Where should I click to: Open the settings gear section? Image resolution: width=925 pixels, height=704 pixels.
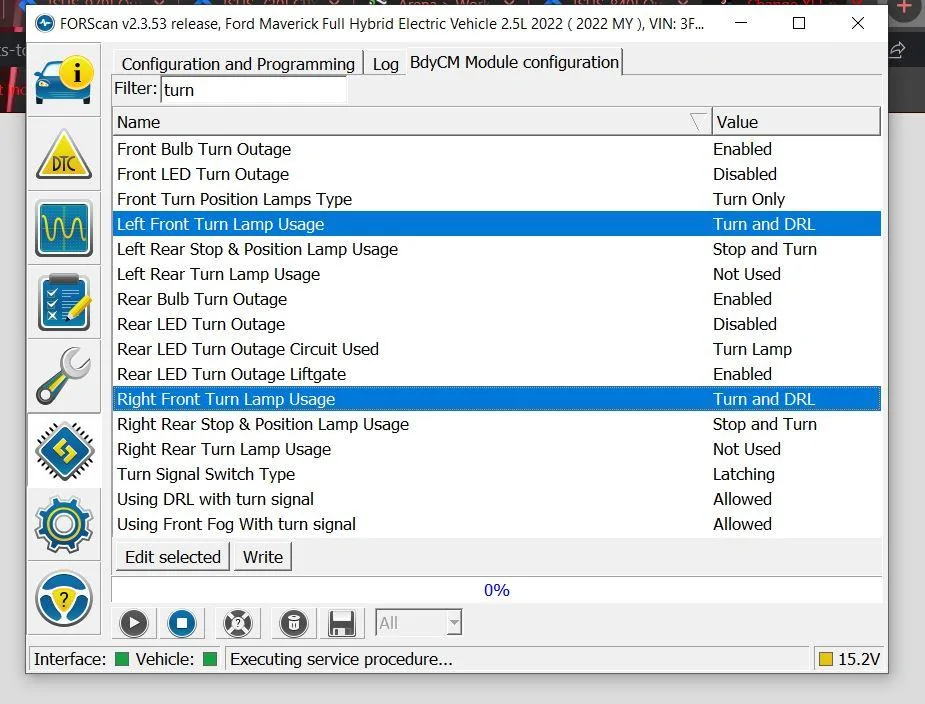pos(64,524)
